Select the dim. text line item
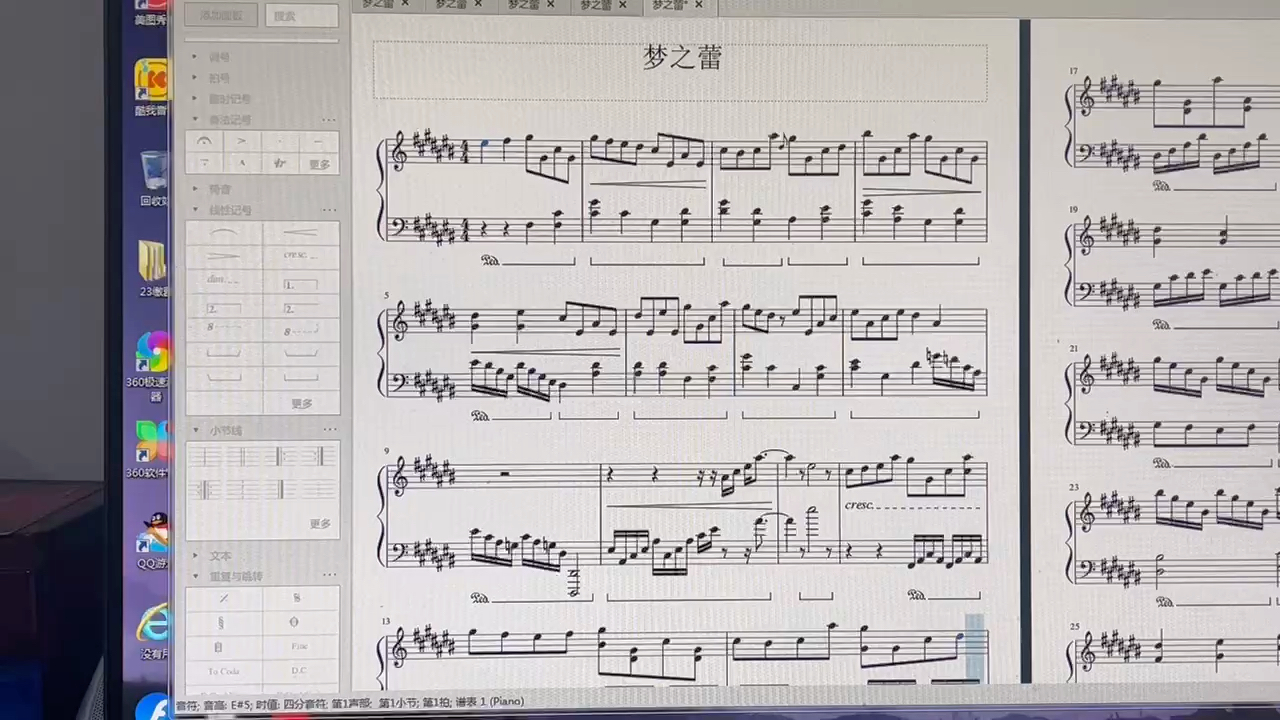1280x720 pixels. point(224,280)
